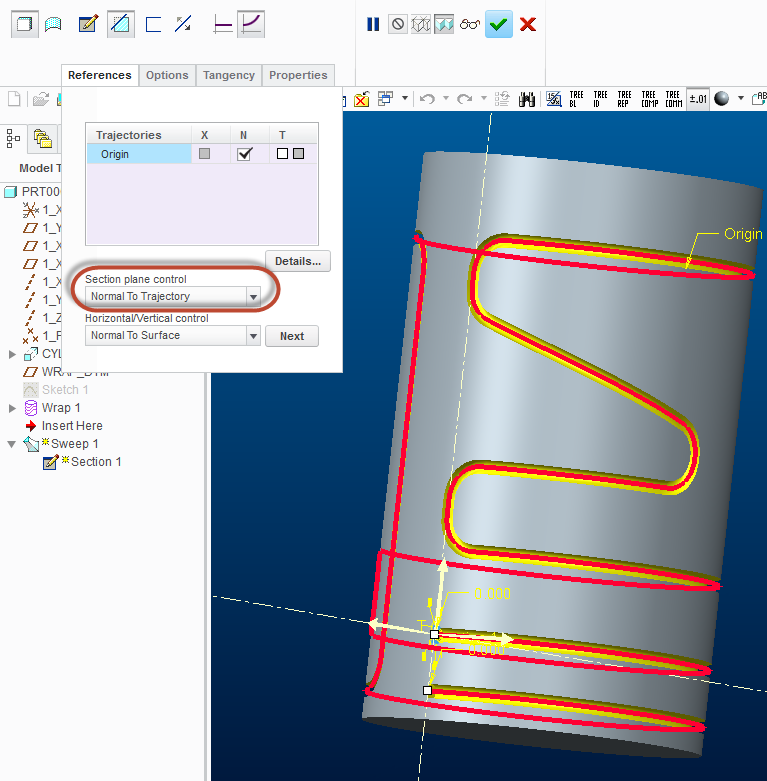Select the sweep as solid icon

pos(25,24)
